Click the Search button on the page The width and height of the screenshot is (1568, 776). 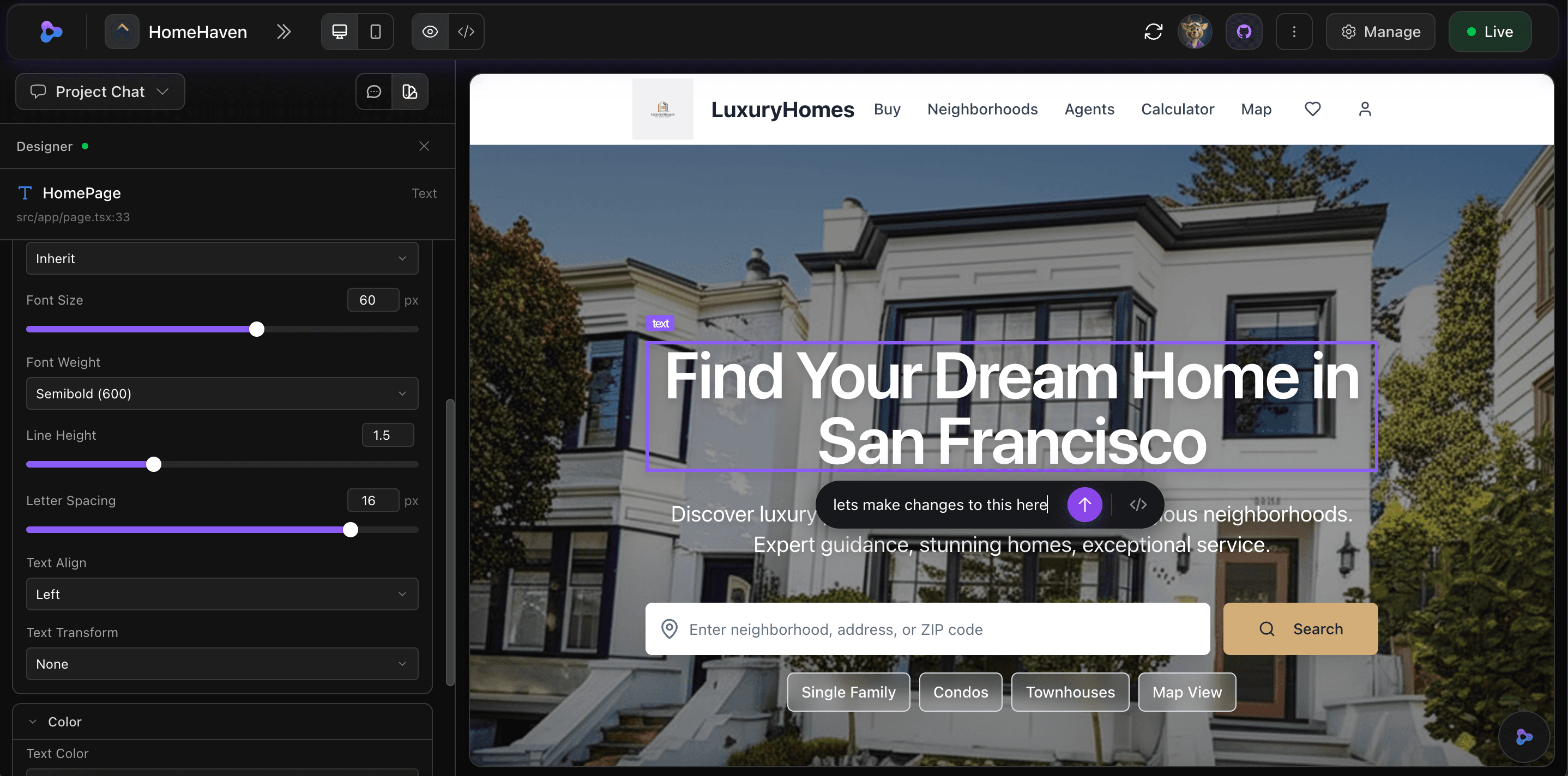tap(1300, 629)
